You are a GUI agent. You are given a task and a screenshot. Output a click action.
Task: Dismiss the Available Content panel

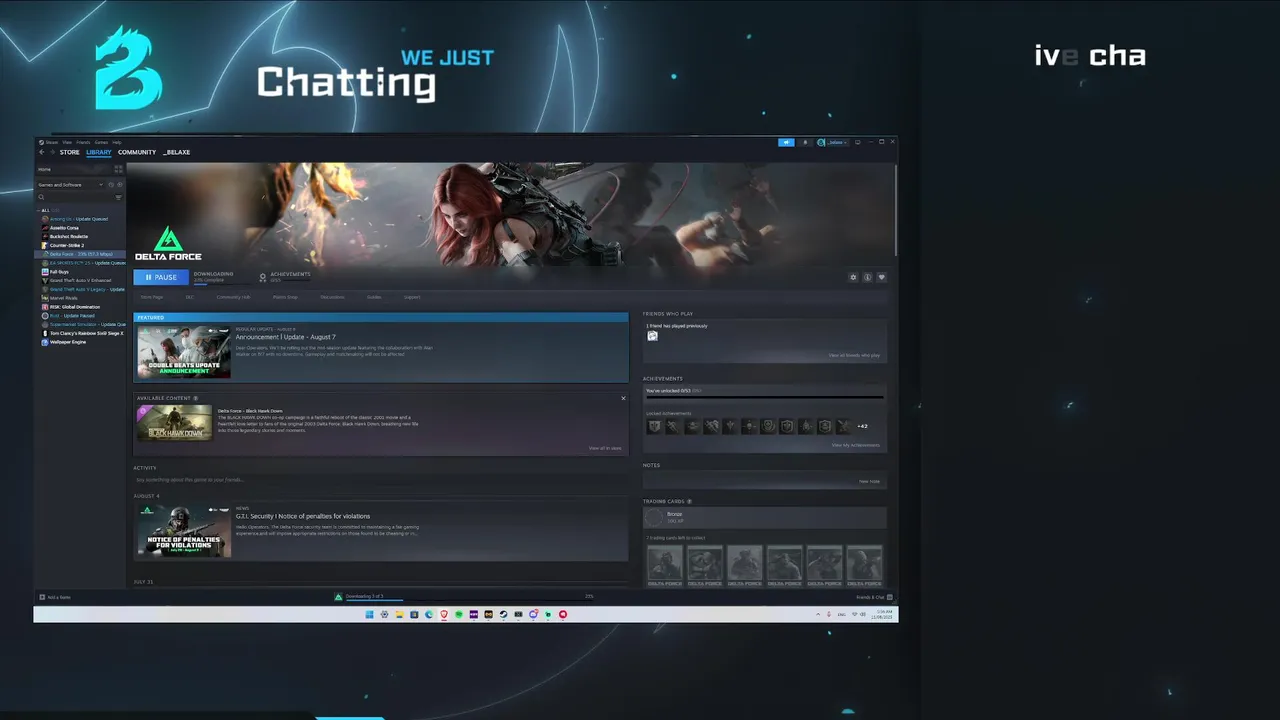click(623, 398)
